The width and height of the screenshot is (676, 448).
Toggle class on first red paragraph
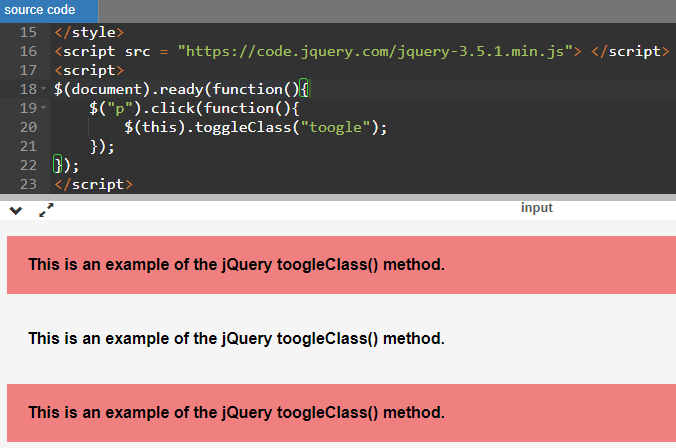[341, 265]
